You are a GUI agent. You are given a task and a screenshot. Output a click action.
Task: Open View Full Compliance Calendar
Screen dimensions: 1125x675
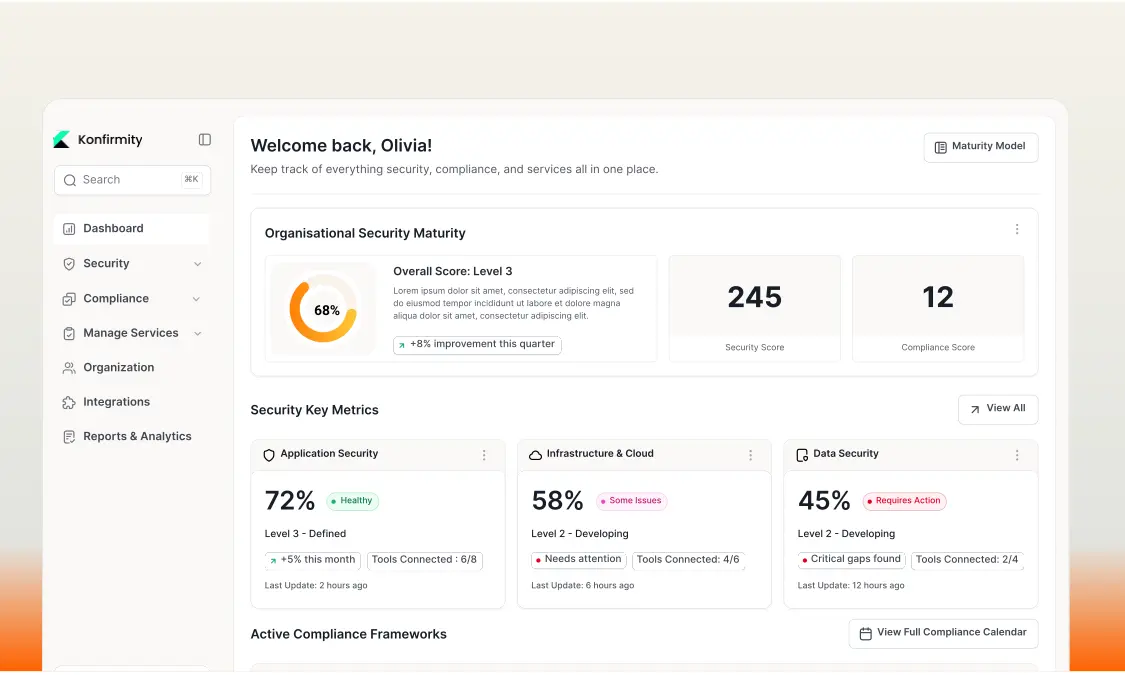pos(943,633)
